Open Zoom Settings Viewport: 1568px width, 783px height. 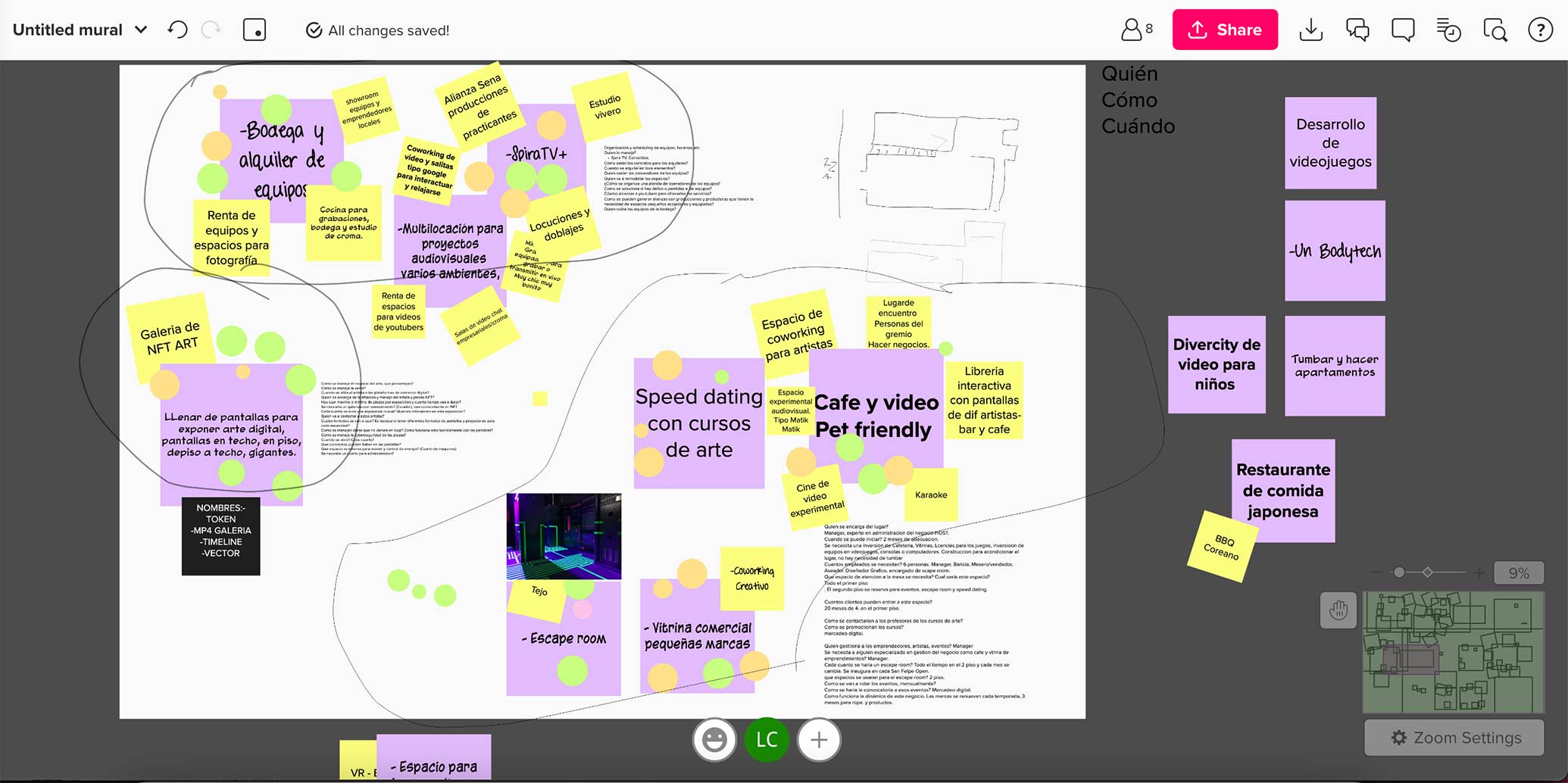point(1454,738)
